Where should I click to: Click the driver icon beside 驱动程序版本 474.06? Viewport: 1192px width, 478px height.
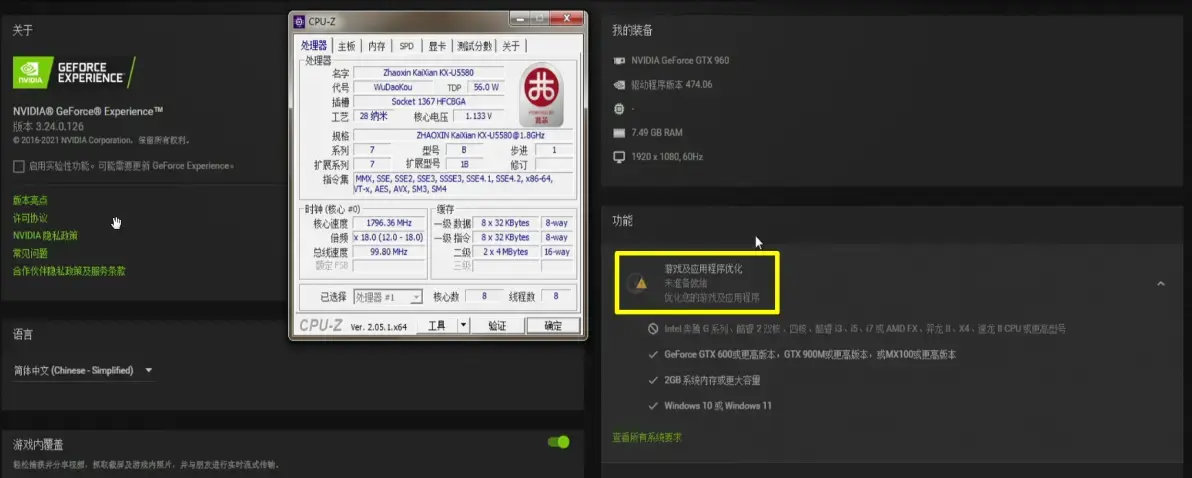tap(619, 84)
